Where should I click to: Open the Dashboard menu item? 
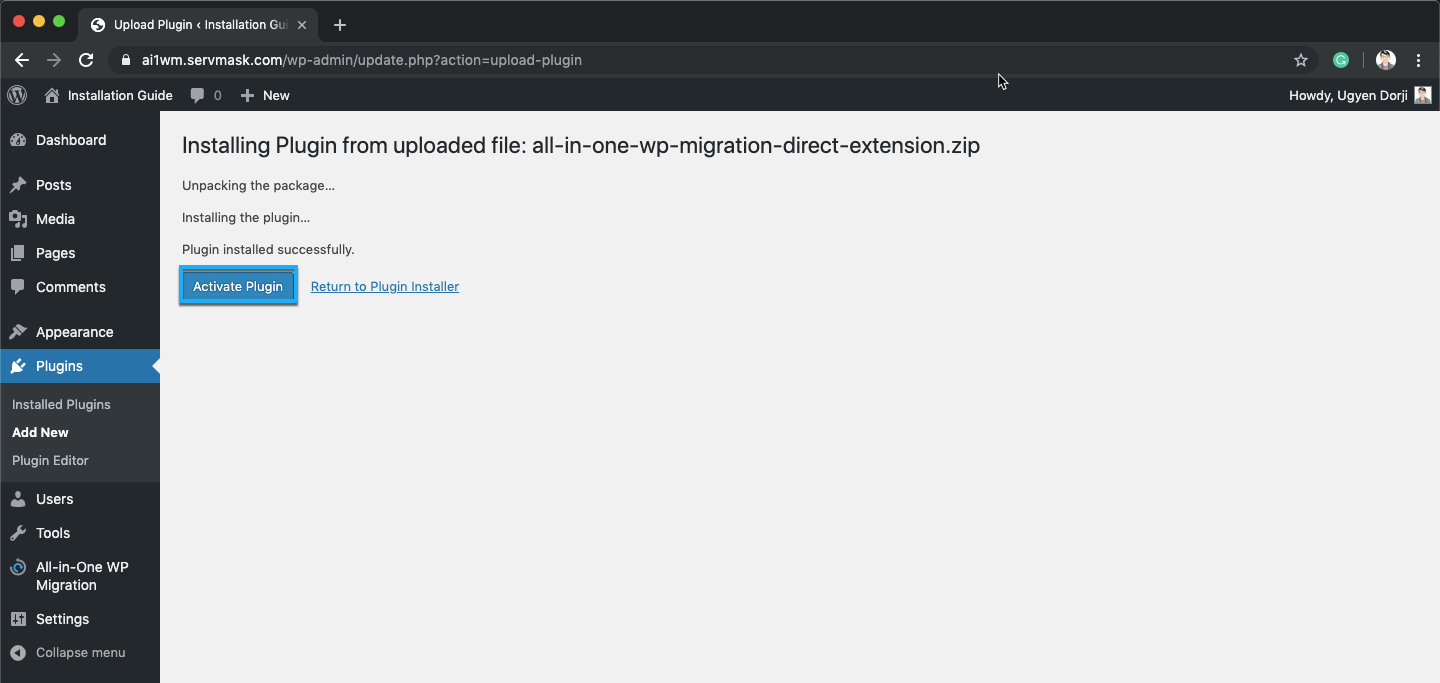coord(70,140)
